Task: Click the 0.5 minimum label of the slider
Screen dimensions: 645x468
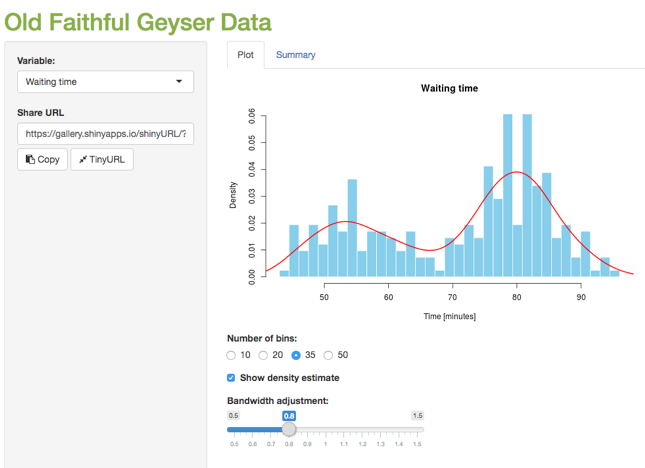Action: click(233, 415)
